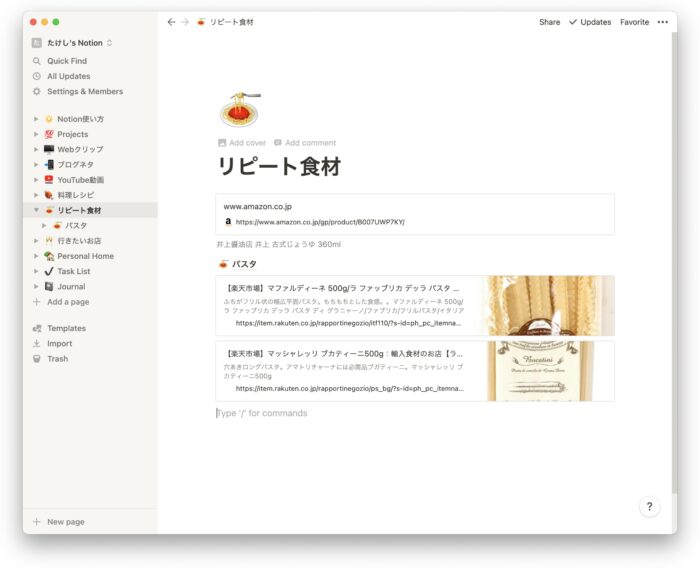700x568 pixels.
Task: Expand the Projects page in sidebar
Action: coord(37,134)
